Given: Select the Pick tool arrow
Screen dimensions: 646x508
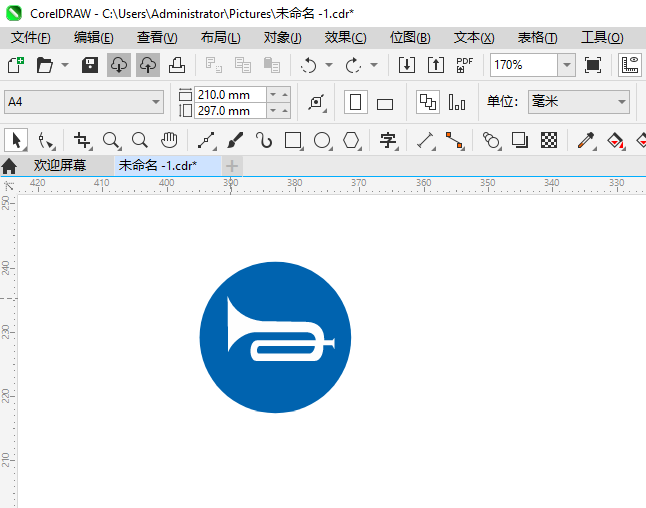Looking at the screenshot, I should 16,140.
